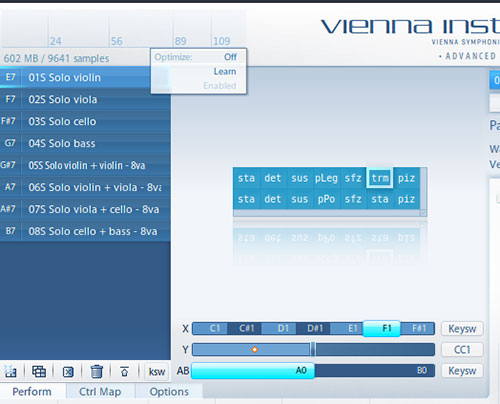Select X-axis keyswitch D1
The height and width of the screenshot is (404, 500).
coord(279,328)
